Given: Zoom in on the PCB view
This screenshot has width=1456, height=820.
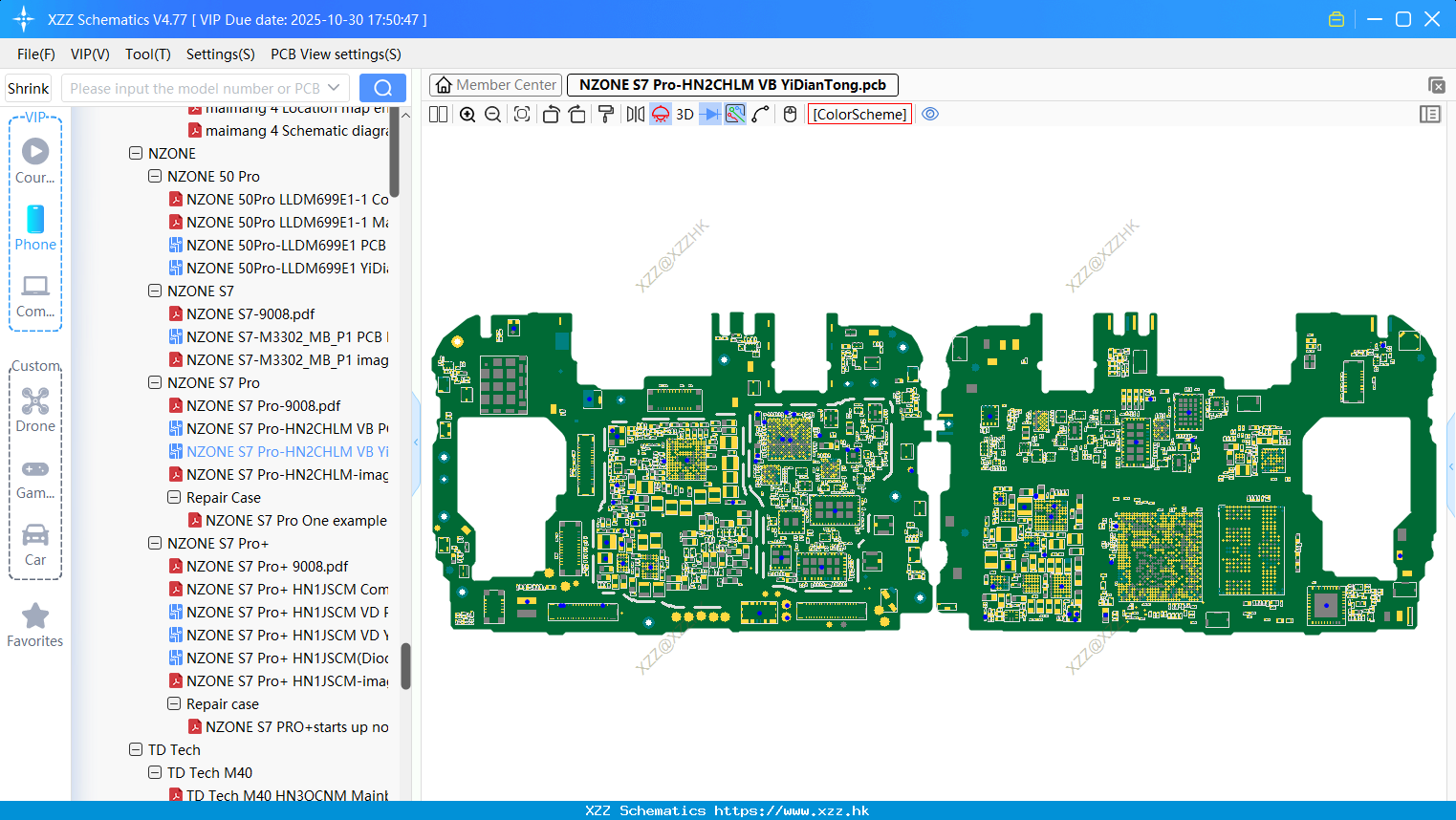Looking at the screenshot, I should tap(467, 114).
